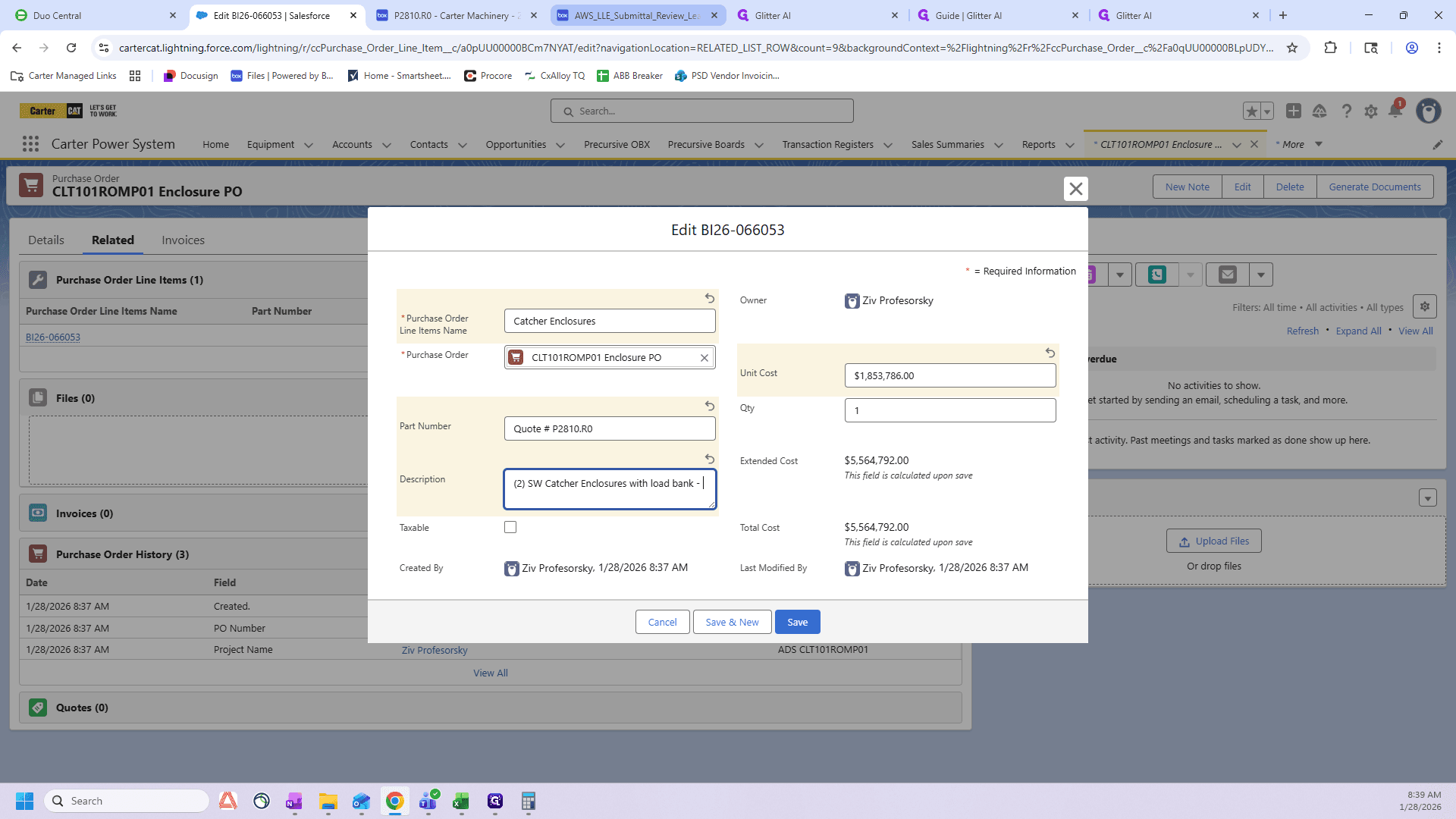Click the Salesforce global Search box
Screen dimensions: 1456x819
(x=702, y=111)
